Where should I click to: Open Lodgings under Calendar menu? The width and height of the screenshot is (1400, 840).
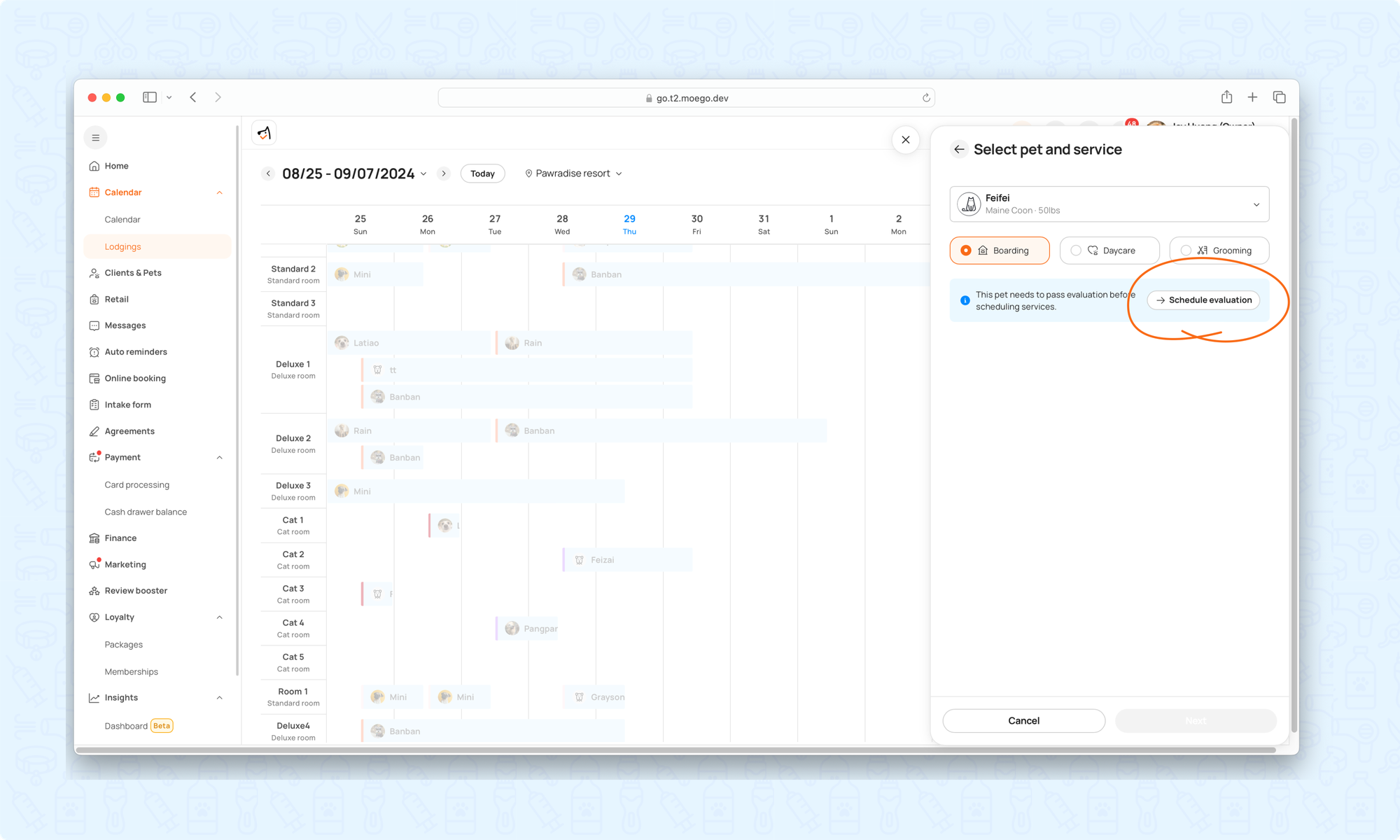point(123,246)
